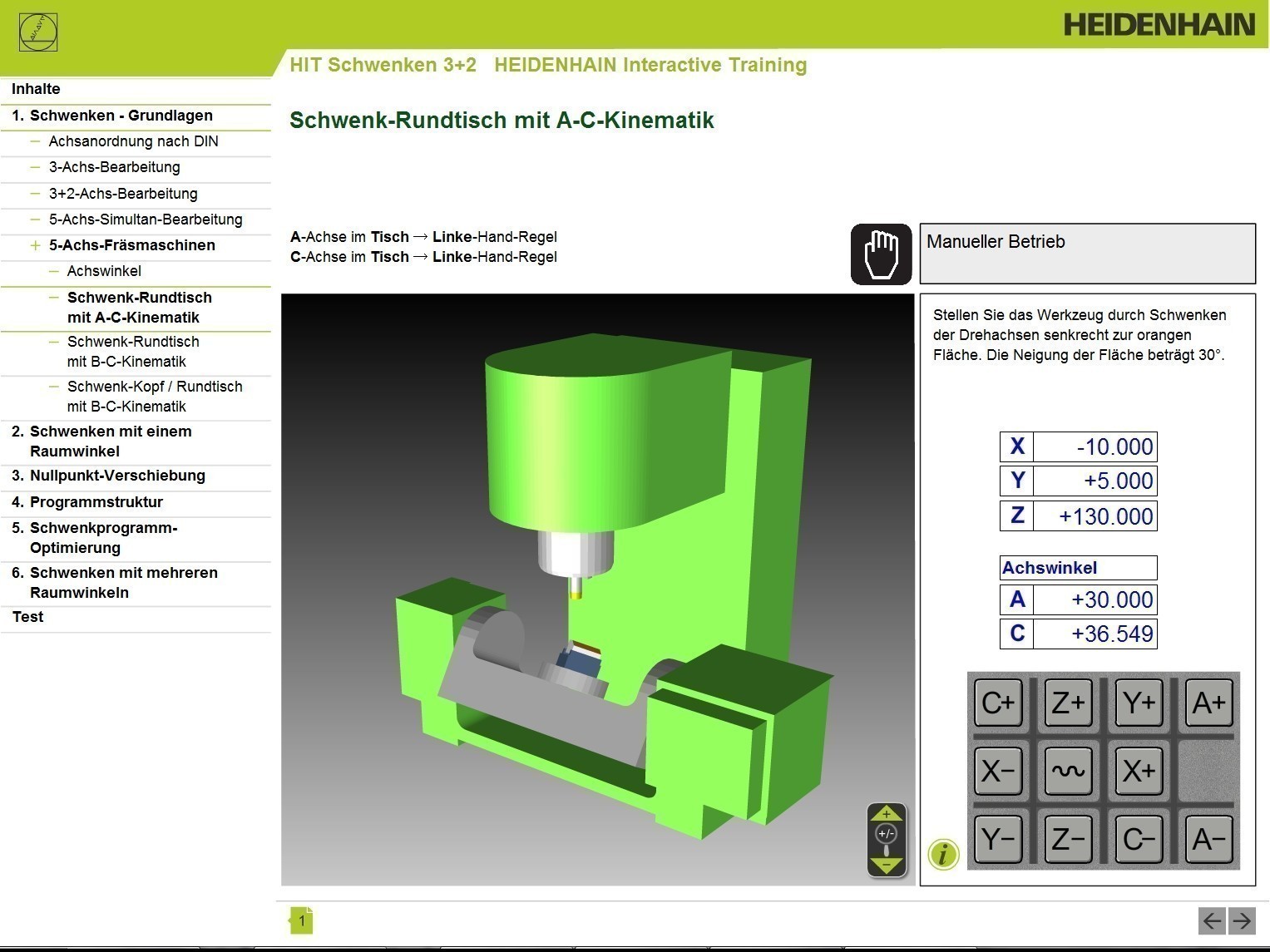Open the green info icon
This screenshot has width=1270, height=952.
coord(943,854)
